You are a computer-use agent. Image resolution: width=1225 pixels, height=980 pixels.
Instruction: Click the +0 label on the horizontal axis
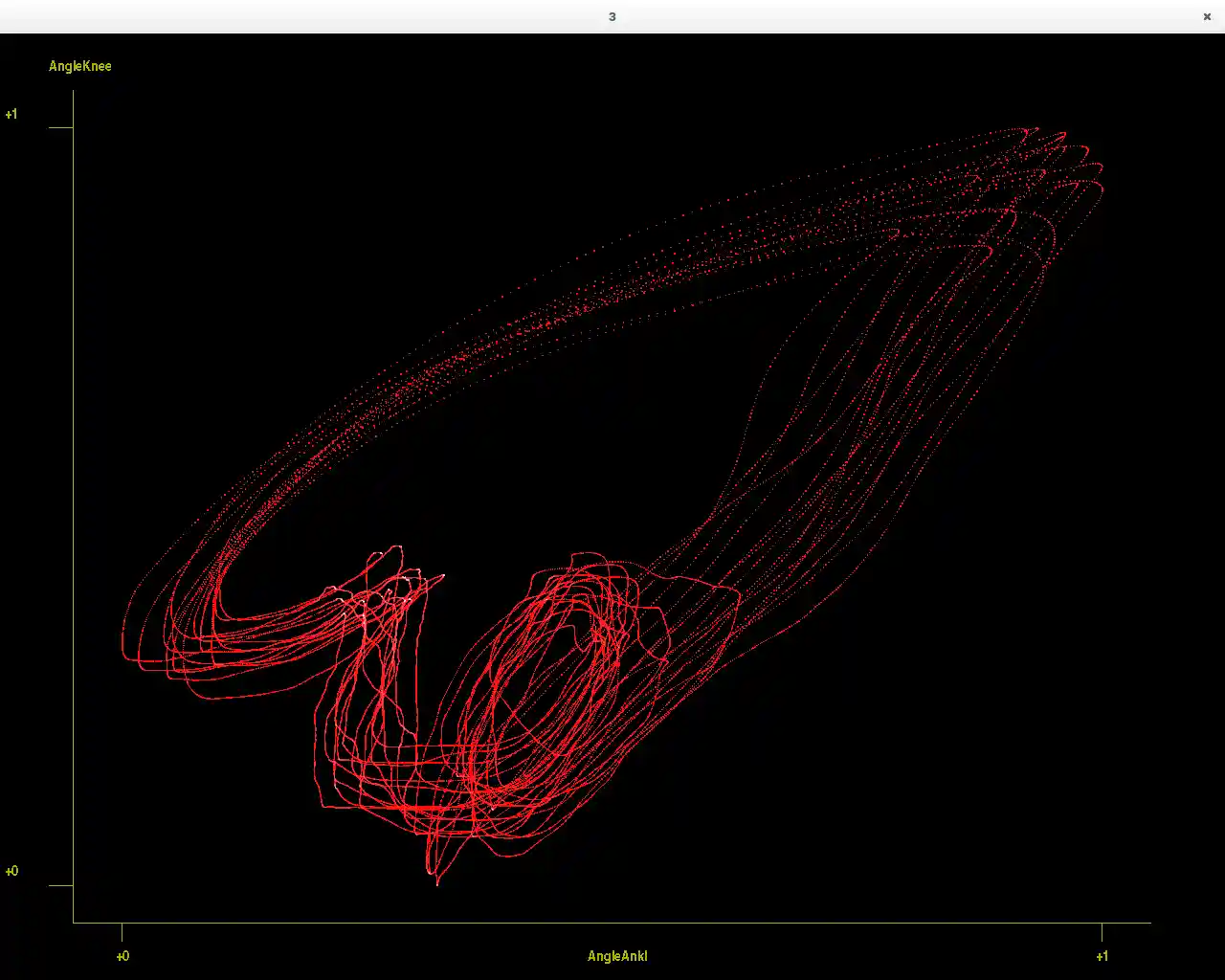tap(122, 956)
